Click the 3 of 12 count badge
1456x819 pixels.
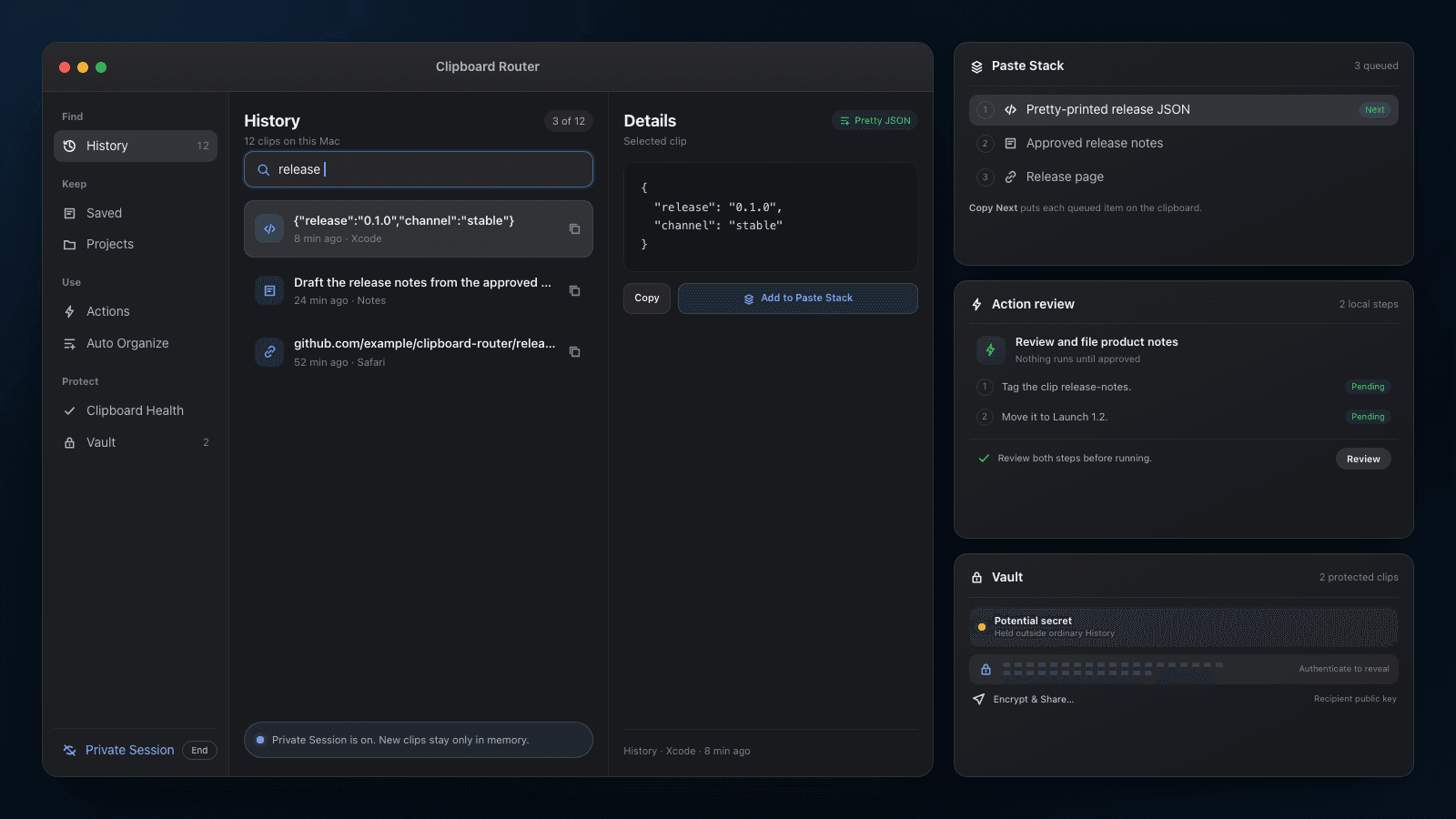[x=569, y=121]
